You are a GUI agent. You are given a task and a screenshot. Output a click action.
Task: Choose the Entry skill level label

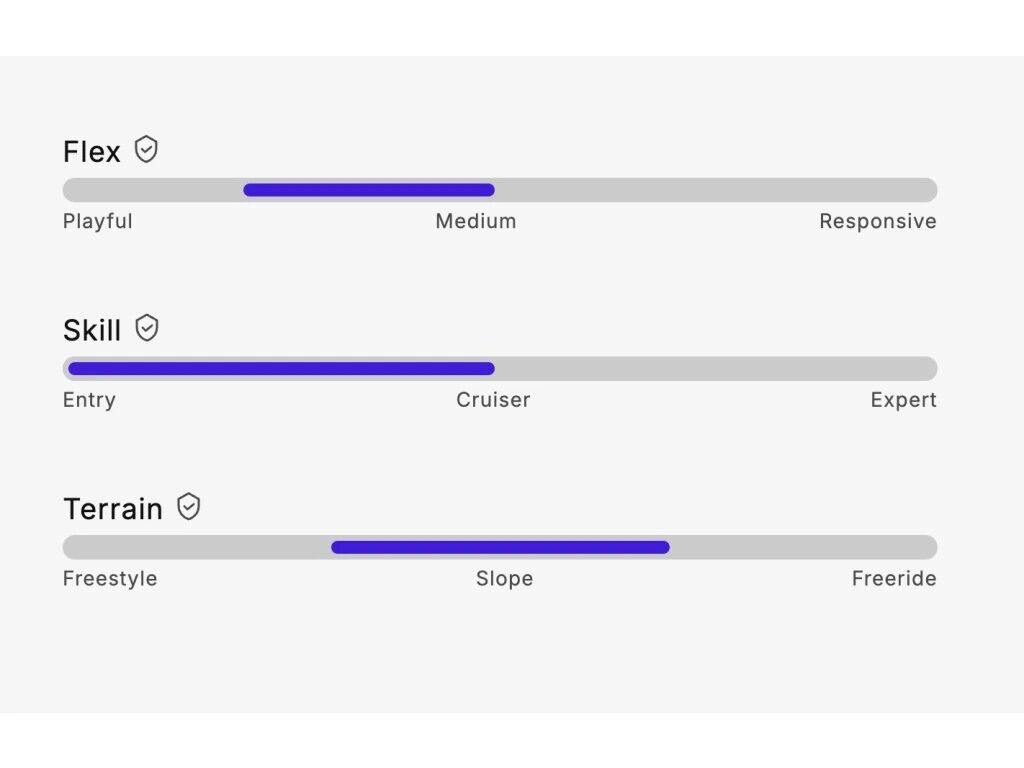pos(90,400)
